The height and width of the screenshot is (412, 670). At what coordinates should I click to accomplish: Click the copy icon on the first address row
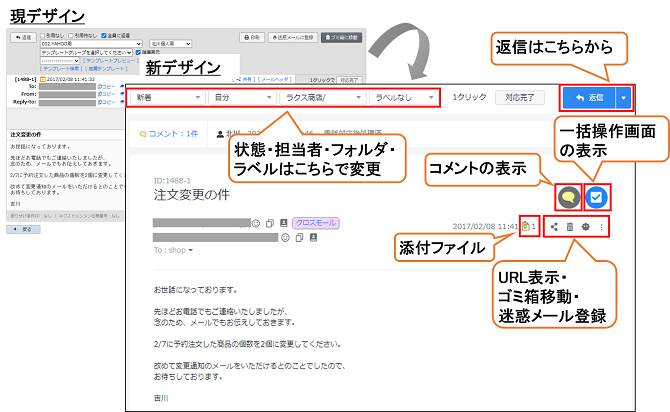[x=270, y=223]
